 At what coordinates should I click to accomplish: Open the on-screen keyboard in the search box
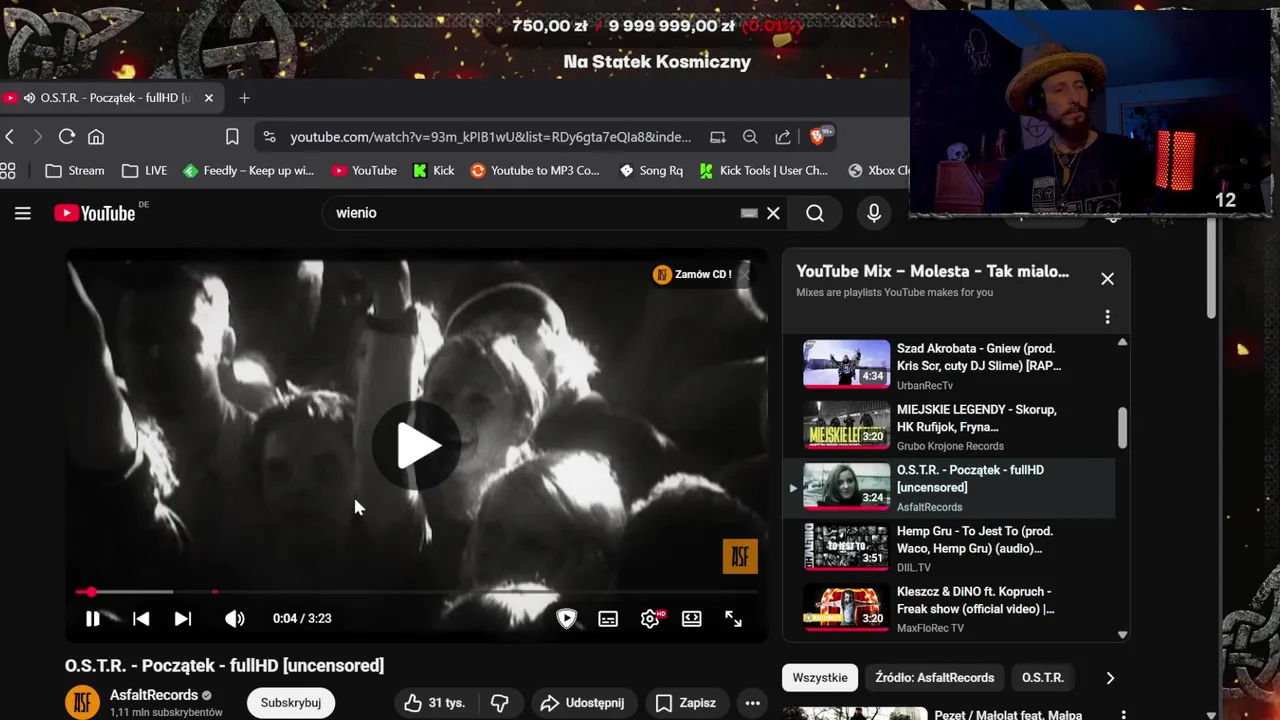coord(749,213)
